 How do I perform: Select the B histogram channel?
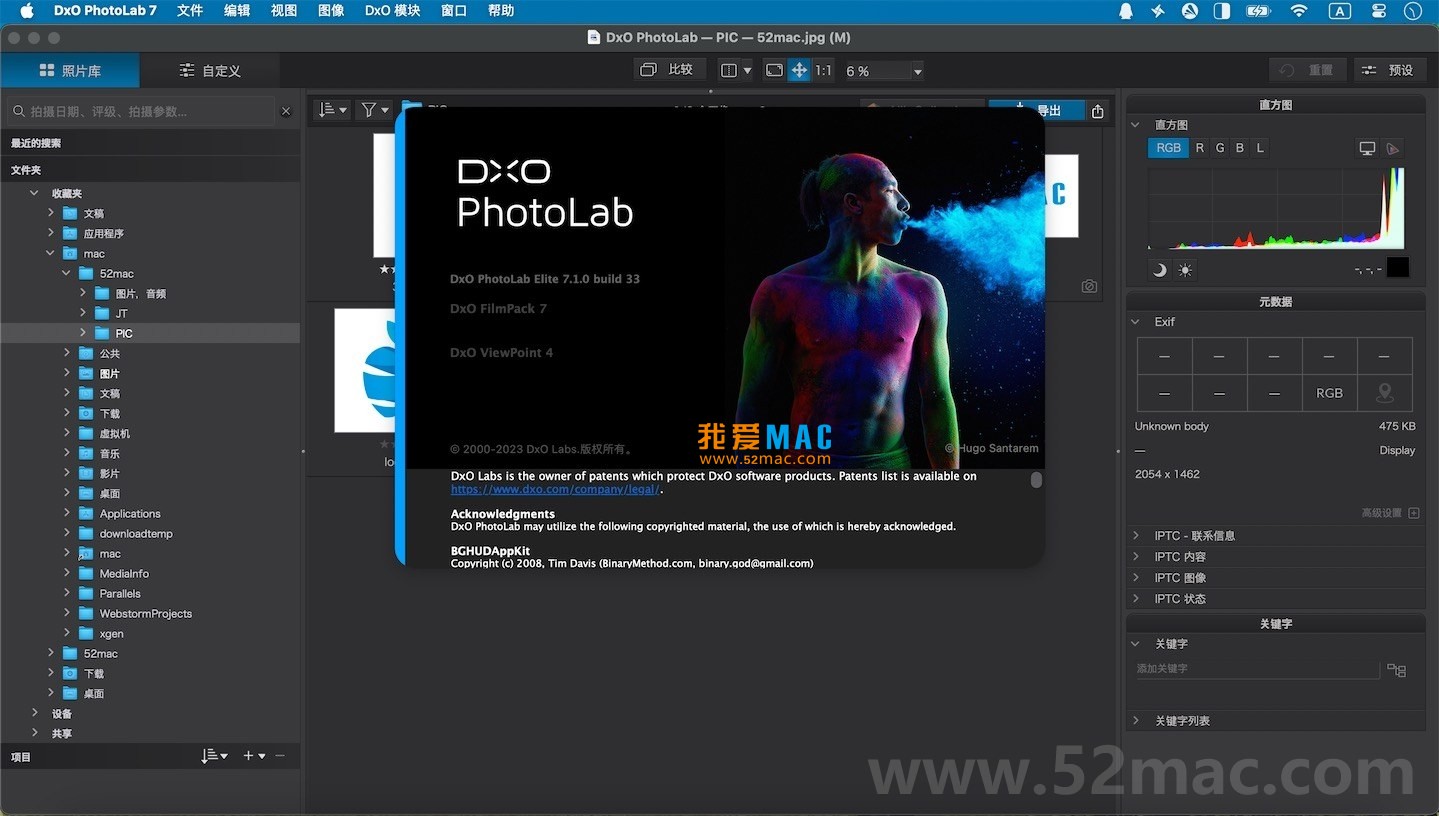point(1240,147)
